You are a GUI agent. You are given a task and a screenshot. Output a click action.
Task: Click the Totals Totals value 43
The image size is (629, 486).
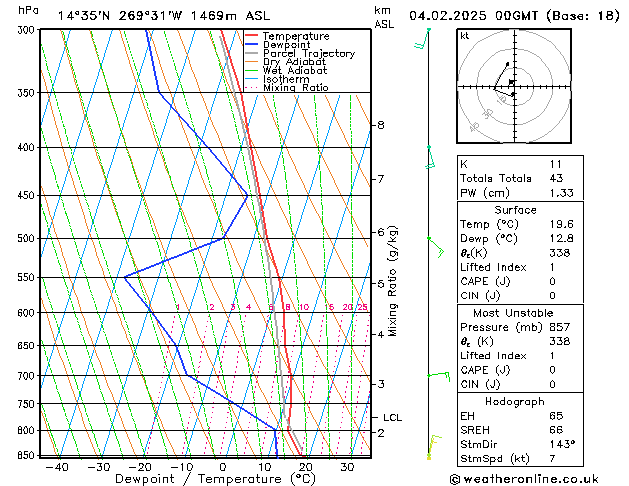point(556,178)
